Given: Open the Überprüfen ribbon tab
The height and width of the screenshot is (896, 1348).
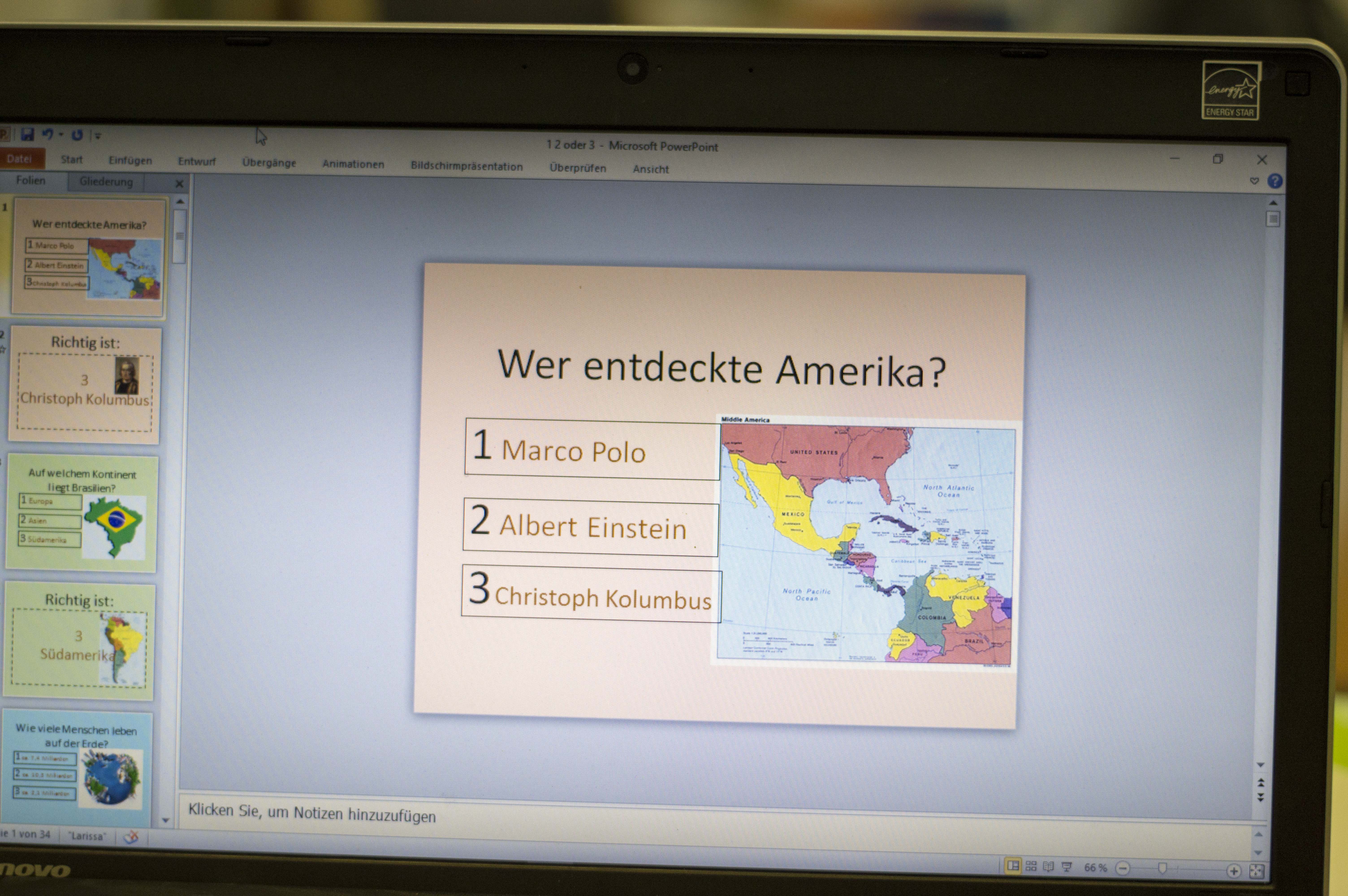Looking at the screenshot, I should (x=578, y=168).
